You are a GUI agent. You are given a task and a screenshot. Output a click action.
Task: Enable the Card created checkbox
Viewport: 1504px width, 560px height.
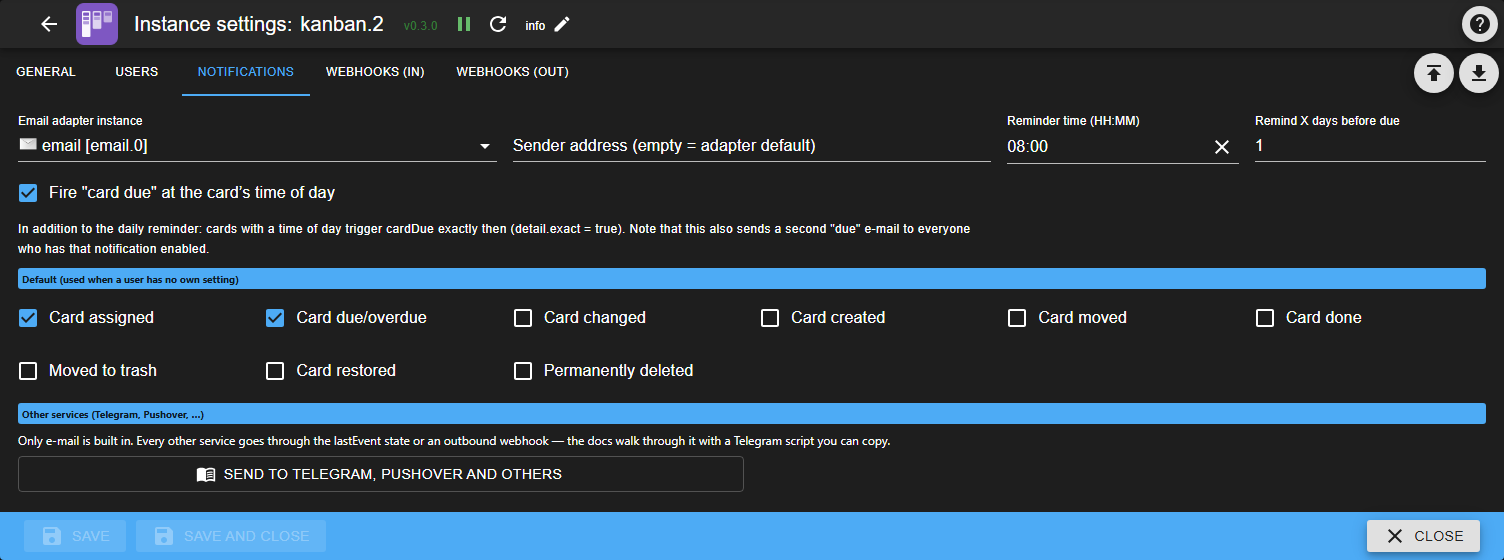770,318
